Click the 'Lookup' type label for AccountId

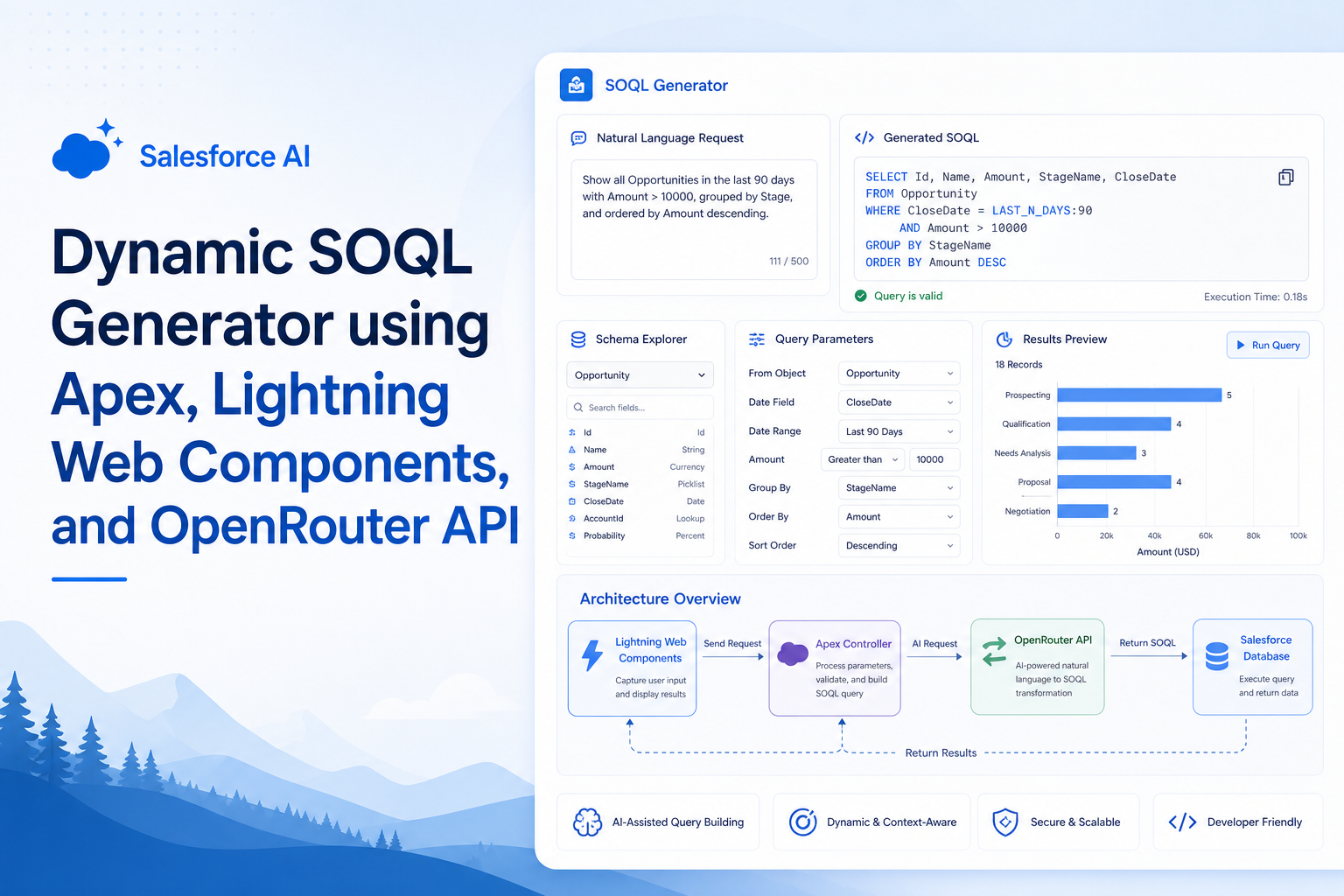690,519
